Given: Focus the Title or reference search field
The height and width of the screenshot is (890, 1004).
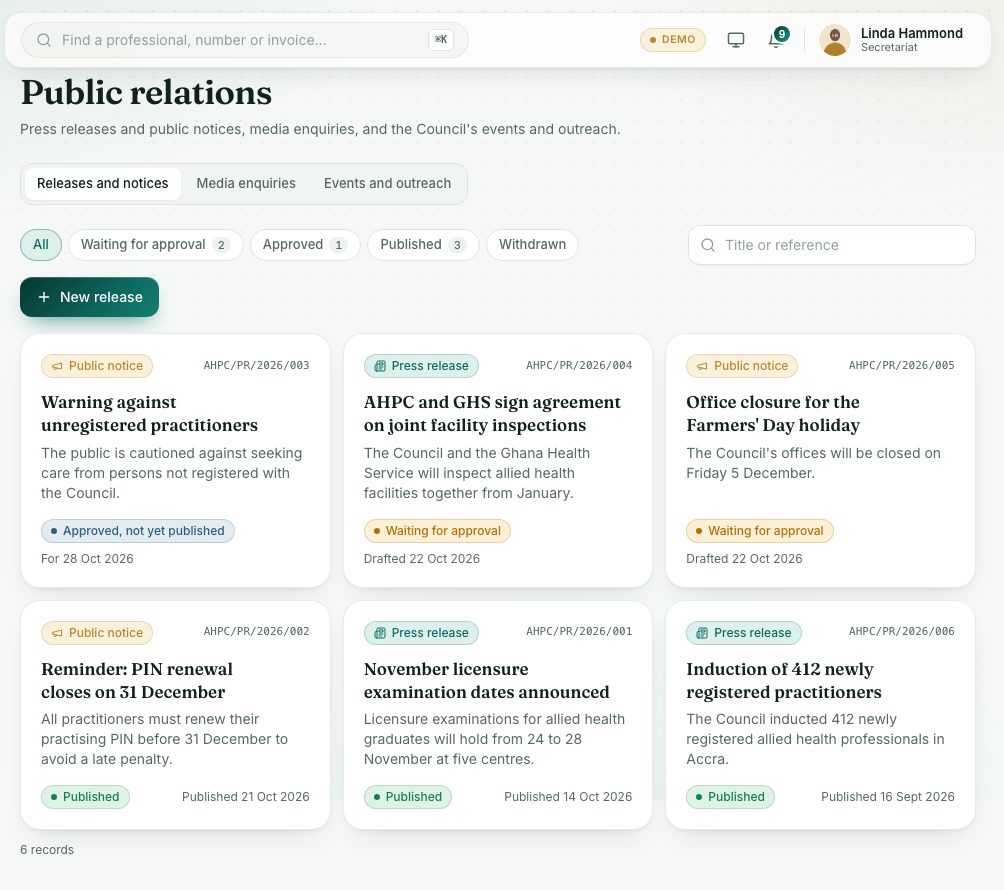Looking at the screenshot, I should pyautogui.click(x=831, y=245).
